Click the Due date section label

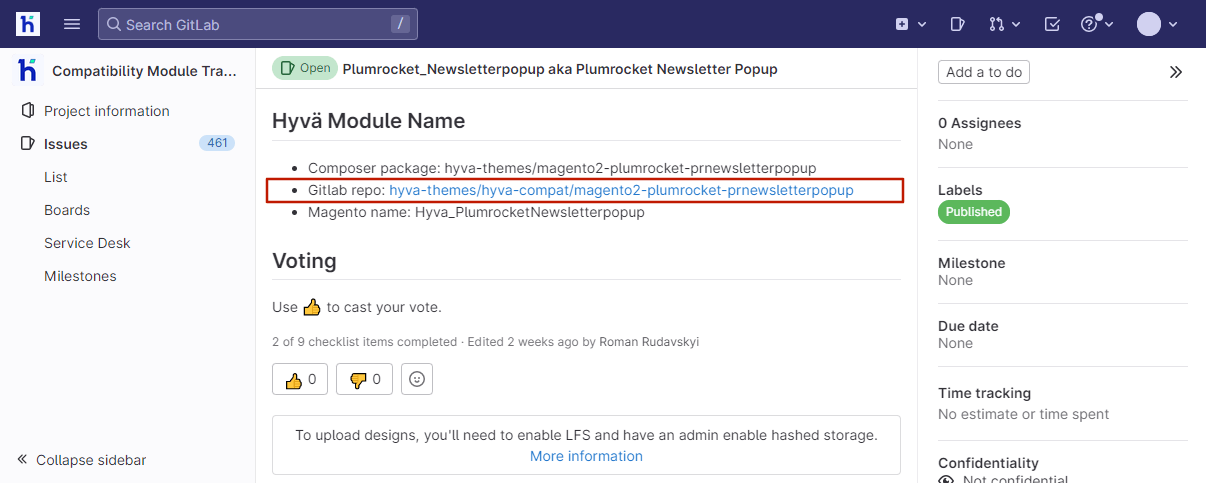(968, 326)
